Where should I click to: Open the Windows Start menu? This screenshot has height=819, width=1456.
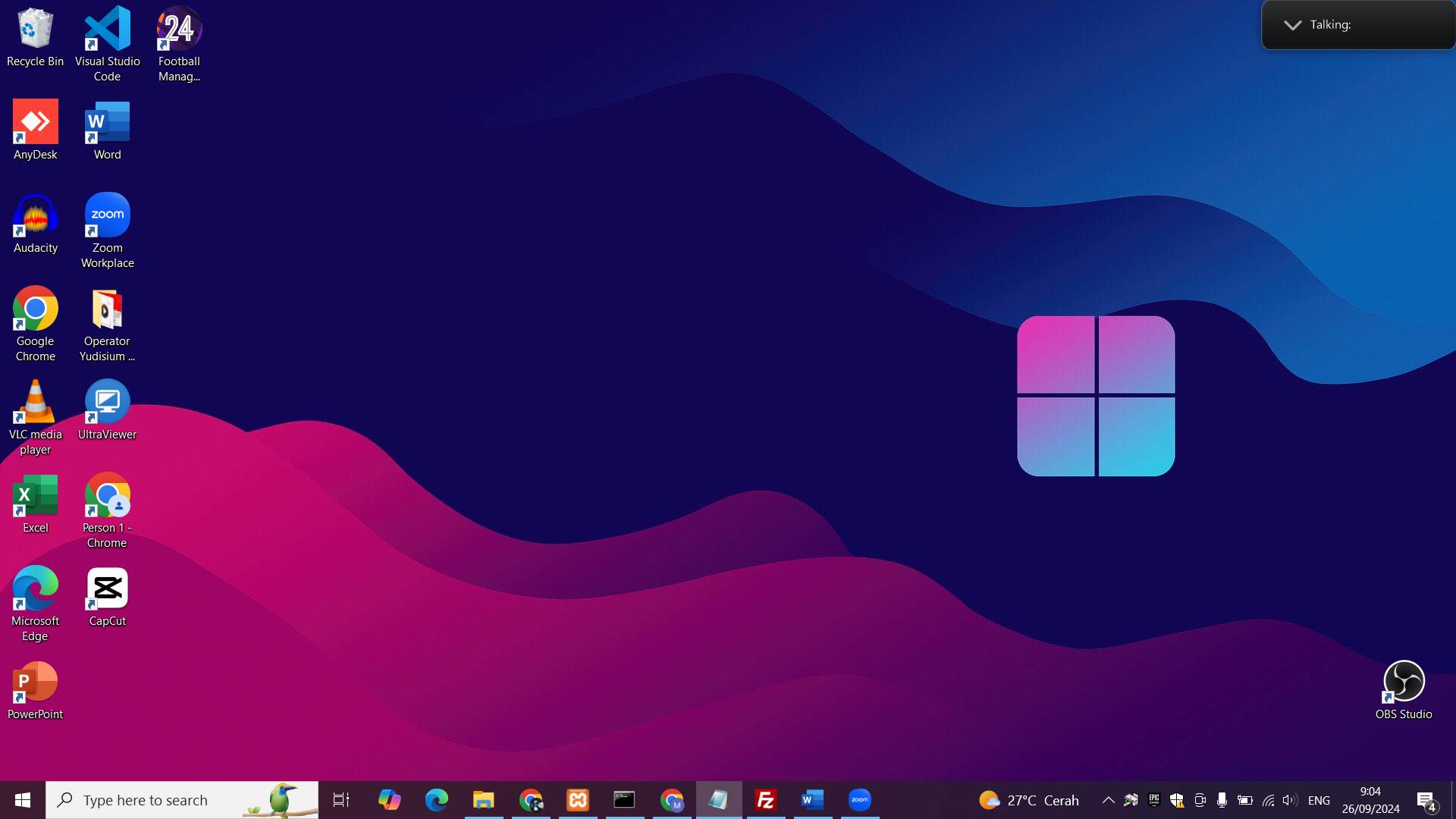(x=23, y=800)
